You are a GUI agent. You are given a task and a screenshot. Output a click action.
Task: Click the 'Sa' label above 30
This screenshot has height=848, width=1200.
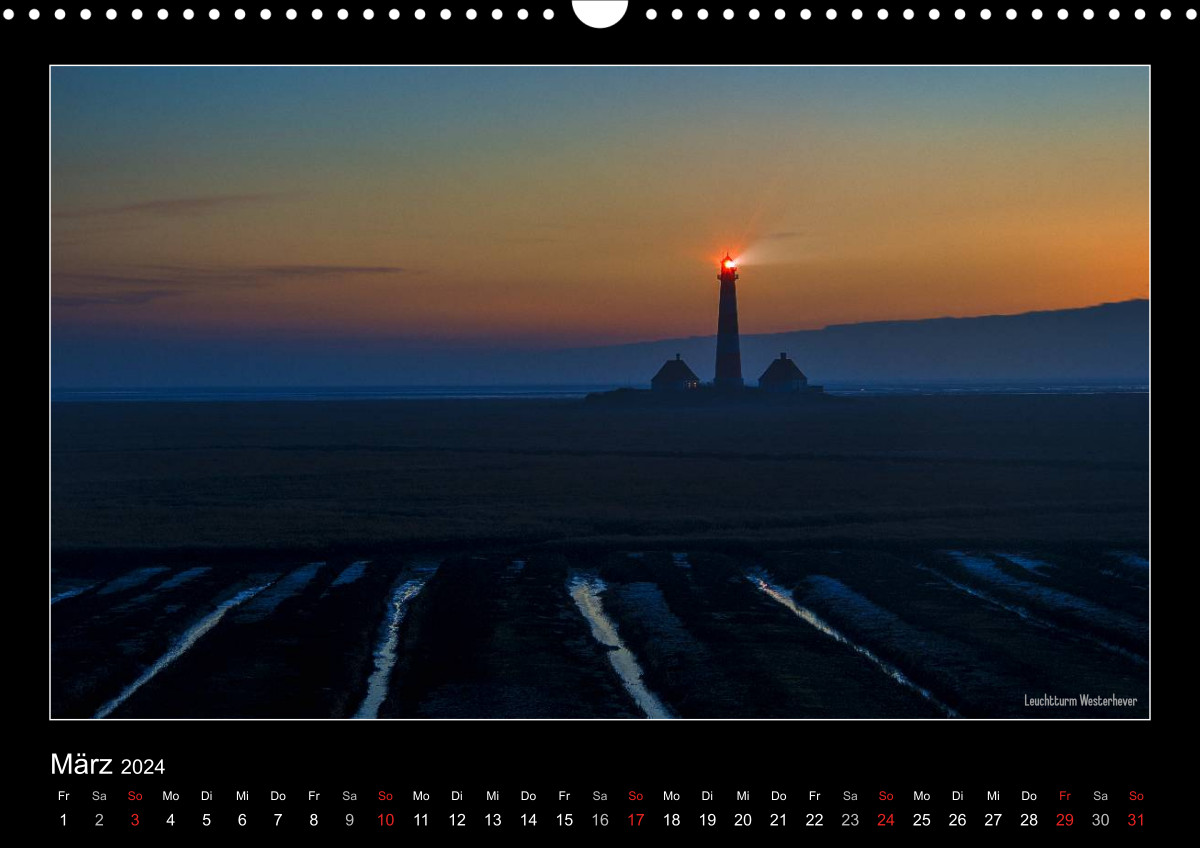(x=1101, y=796)
